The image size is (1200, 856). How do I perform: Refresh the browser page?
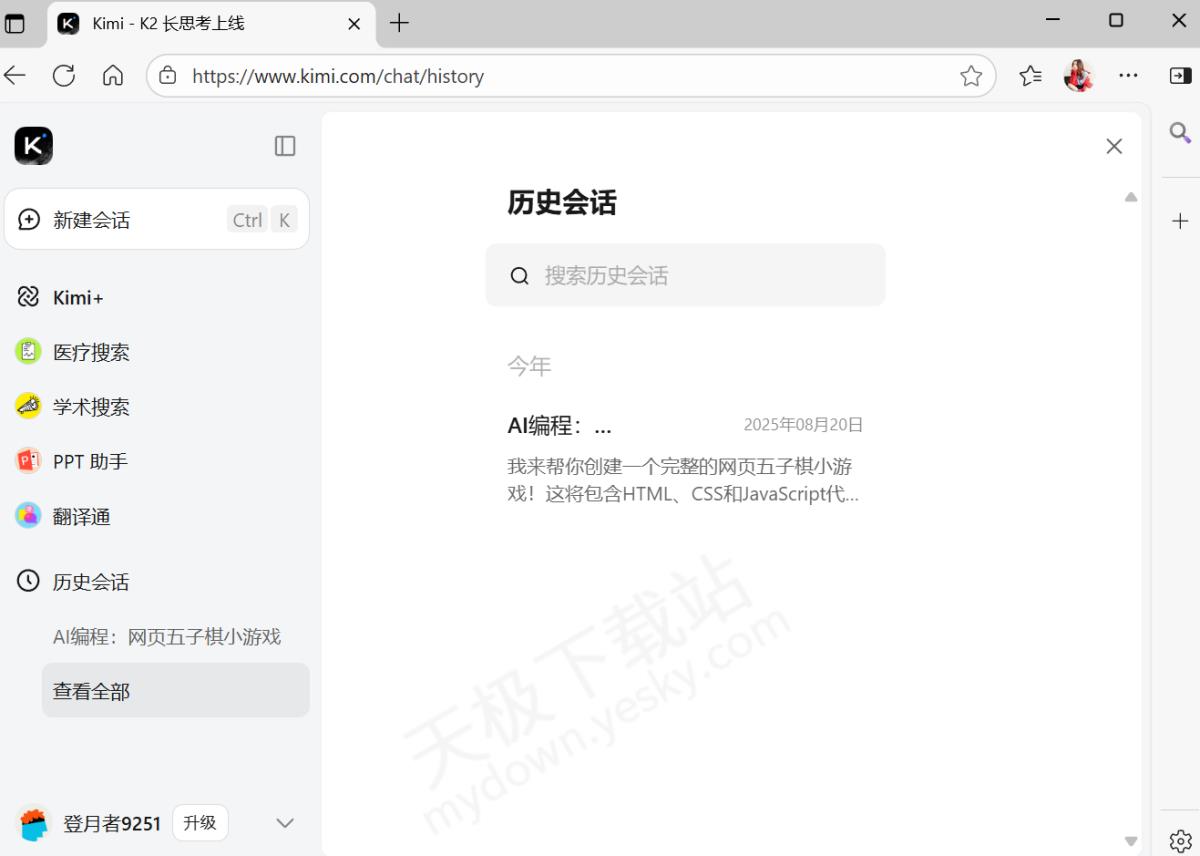(x=64, y=76)
